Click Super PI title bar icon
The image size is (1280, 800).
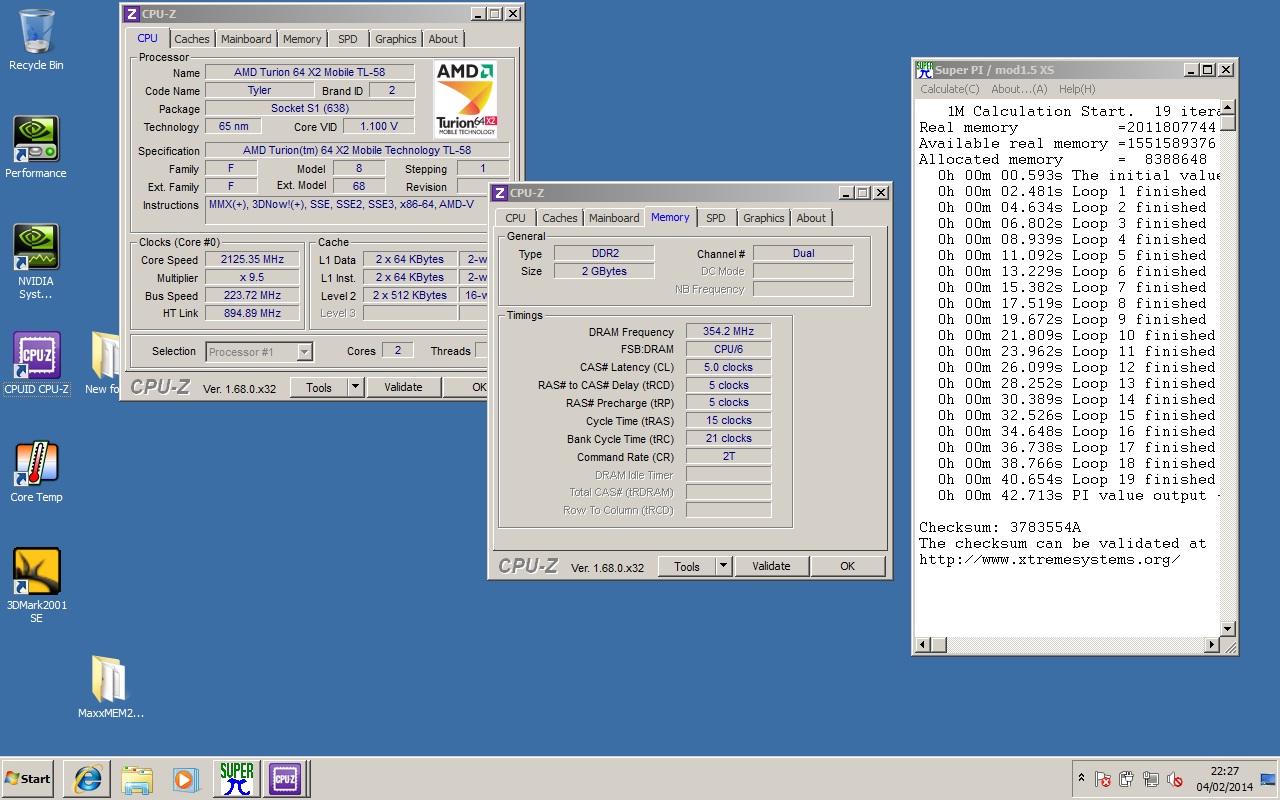(x=924, y=69)
